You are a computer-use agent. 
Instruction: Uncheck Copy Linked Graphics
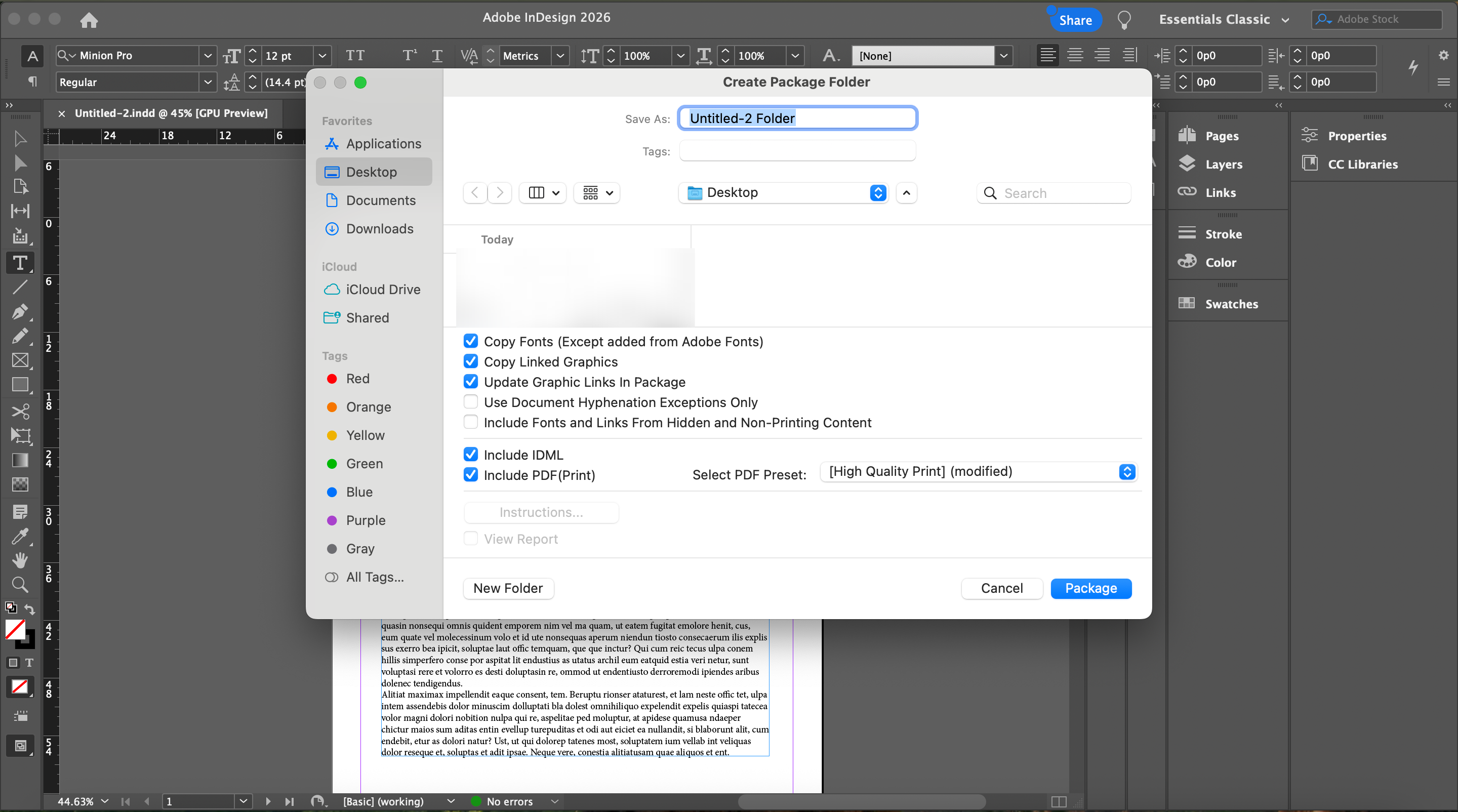point(470,361)
